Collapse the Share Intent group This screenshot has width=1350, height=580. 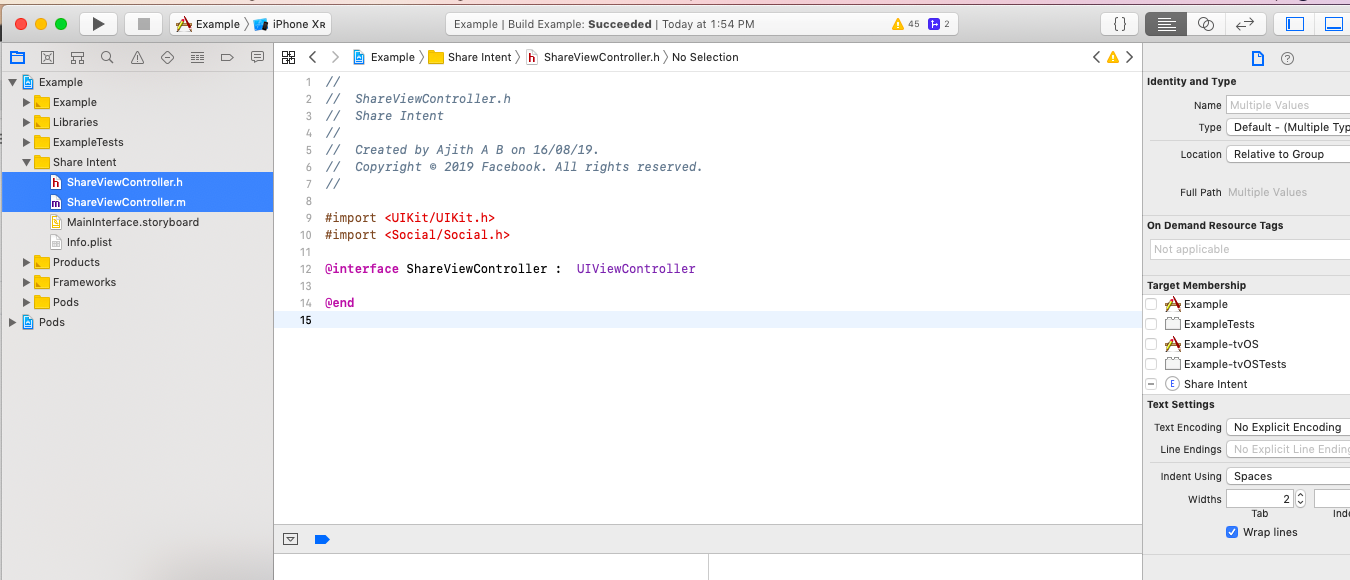(28, 162)
